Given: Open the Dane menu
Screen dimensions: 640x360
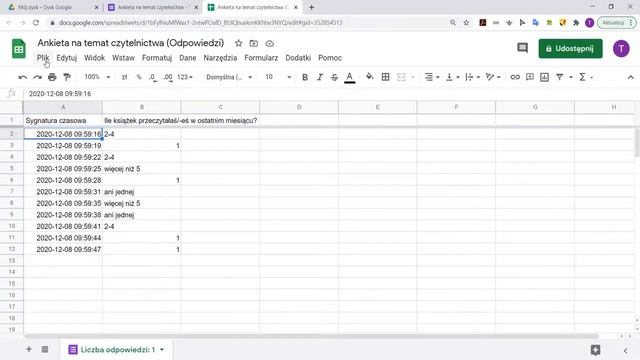Looking at the screenshot, I should tap(188, 58).
